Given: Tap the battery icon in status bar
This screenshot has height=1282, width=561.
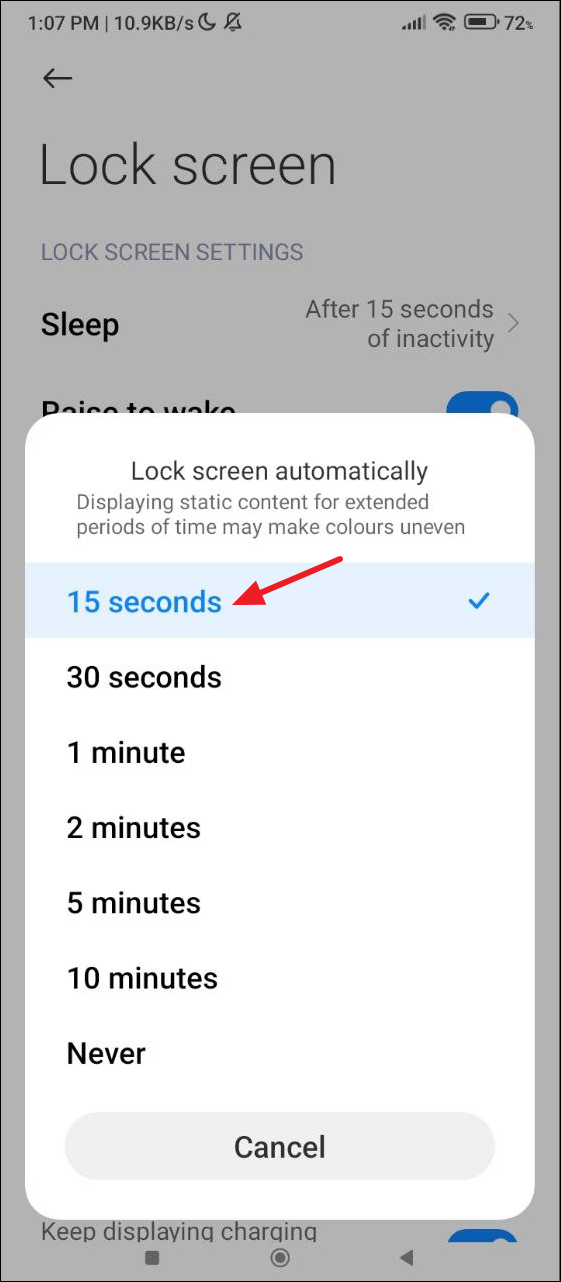Looking at the screenshot, I should coord(482,21).
